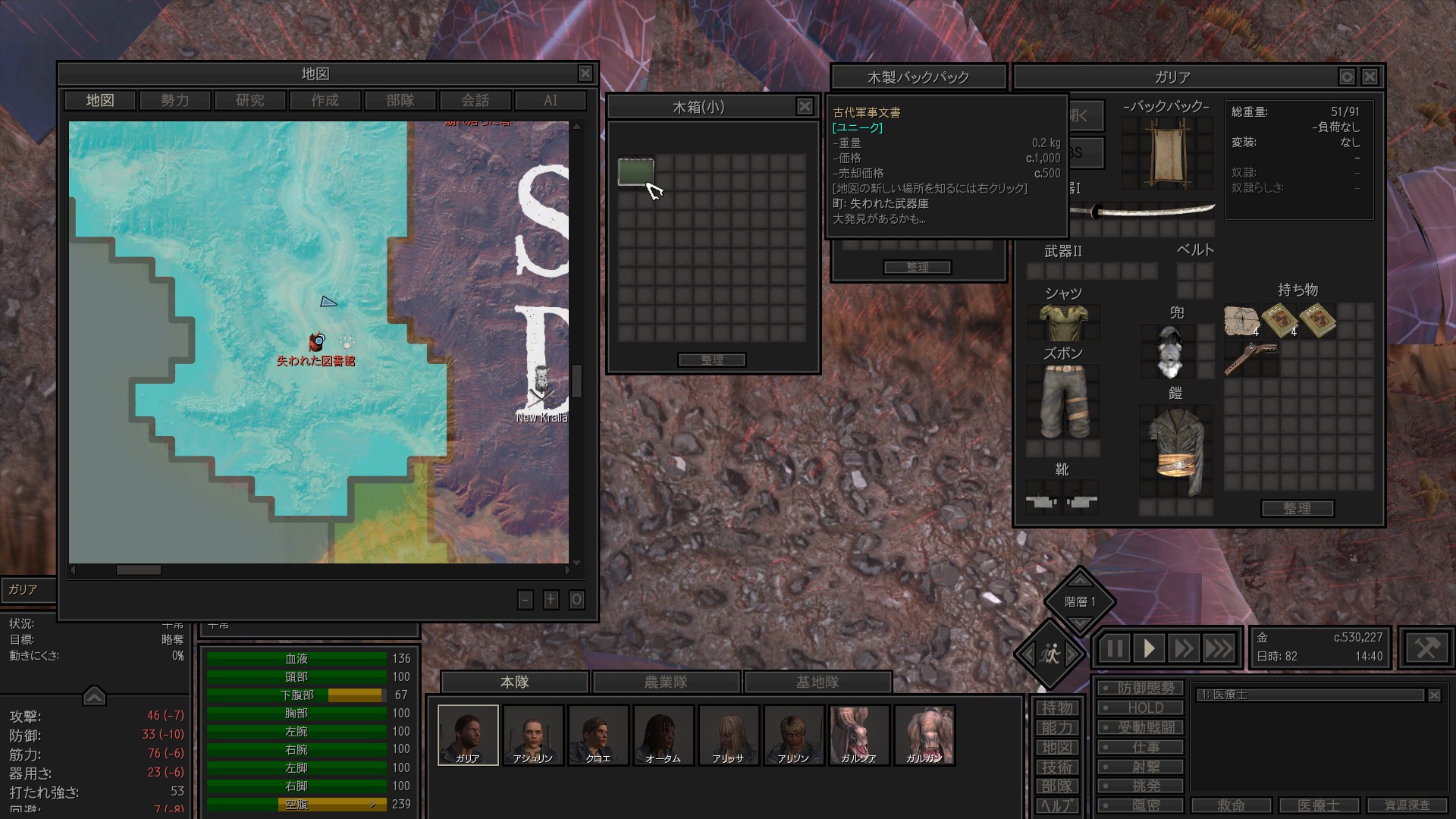Click the 医療士 medic job button
This screenshot has height=819, width=1456.
[x=1319, y=805]
